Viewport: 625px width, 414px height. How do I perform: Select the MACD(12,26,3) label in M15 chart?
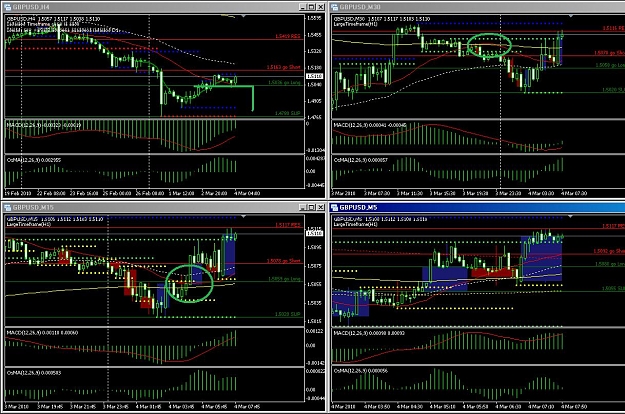pos(42,333)
